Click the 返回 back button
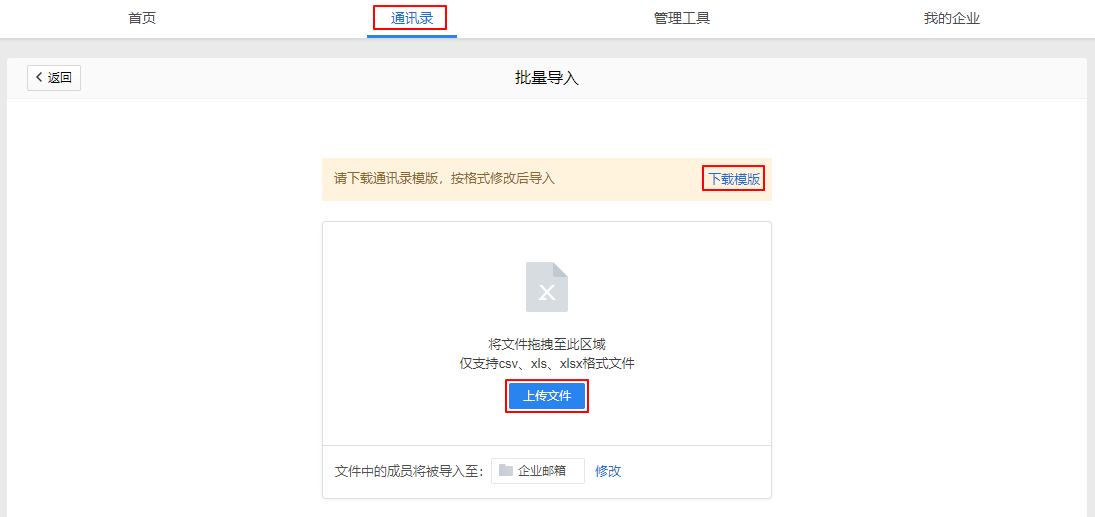The width and height of the screenshot is (1095, 517). coord(54,78)
